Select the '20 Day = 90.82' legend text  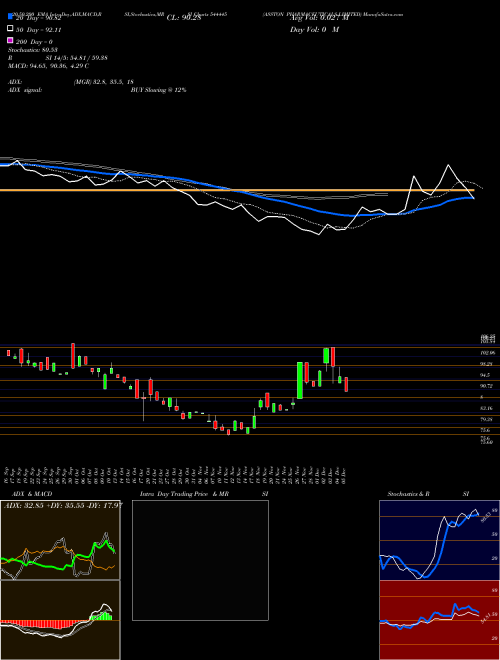(x=39, y=18)
